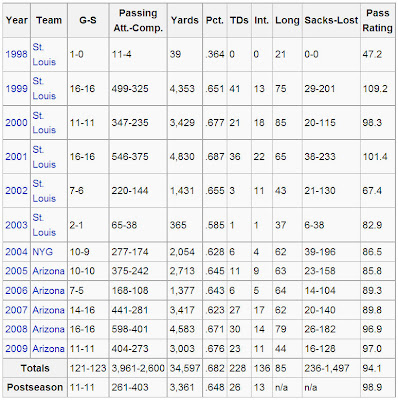Open the 2002 season link
Viewport: 398px width, 400px height.
coord(16,191)
